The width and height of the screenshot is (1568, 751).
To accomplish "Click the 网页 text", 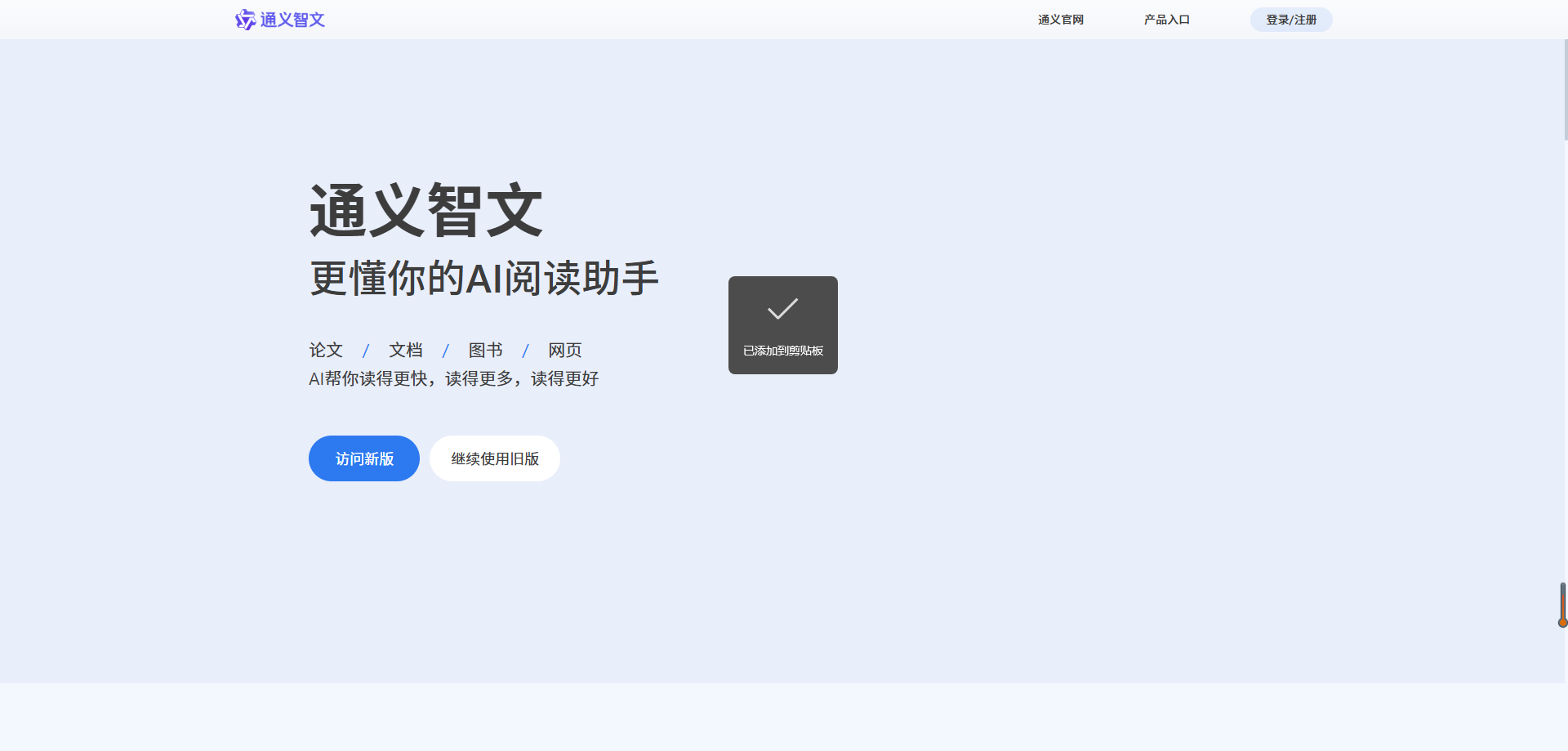I will [x=565, y=350].
